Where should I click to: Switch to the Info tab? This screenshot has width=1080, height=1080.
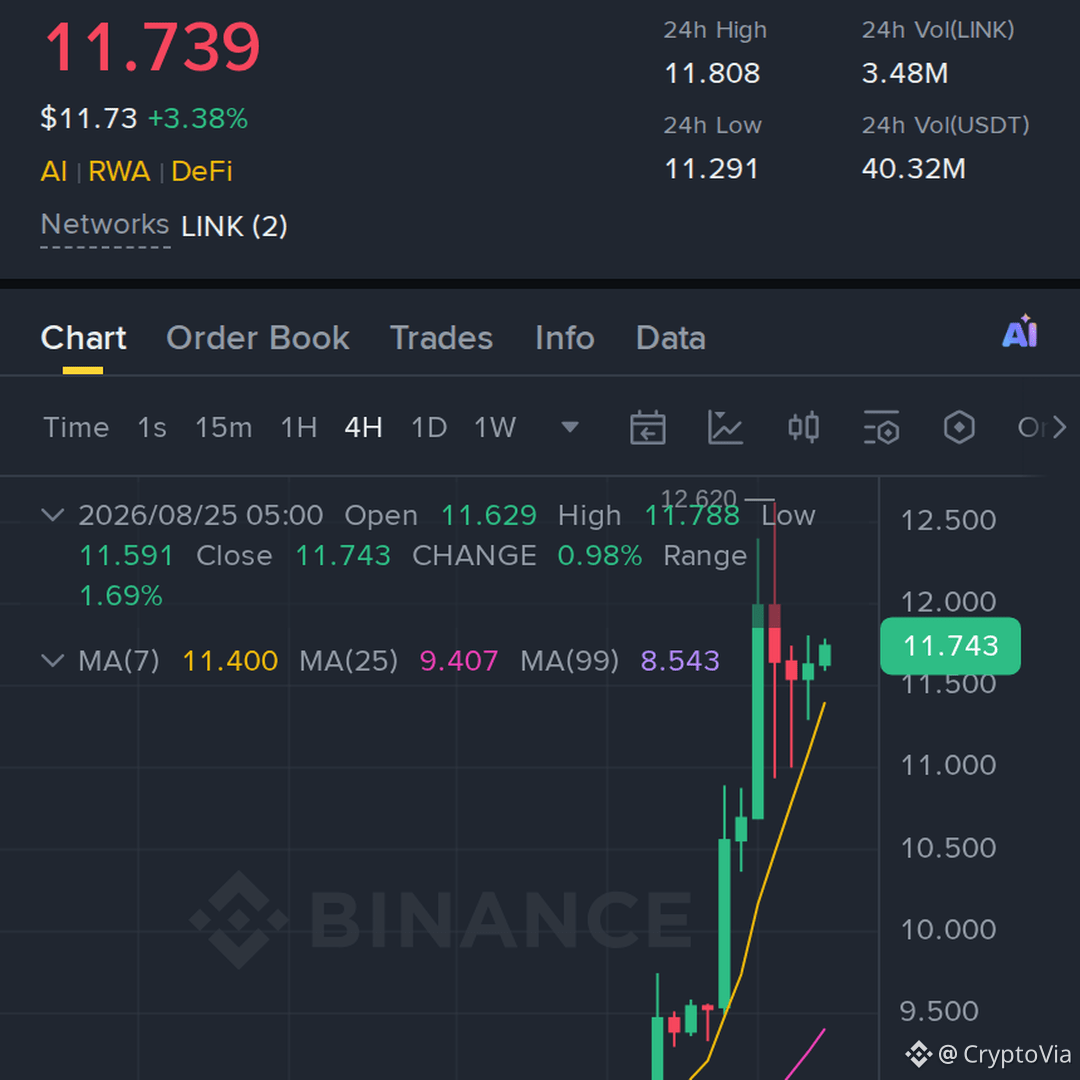click(565, 338)
